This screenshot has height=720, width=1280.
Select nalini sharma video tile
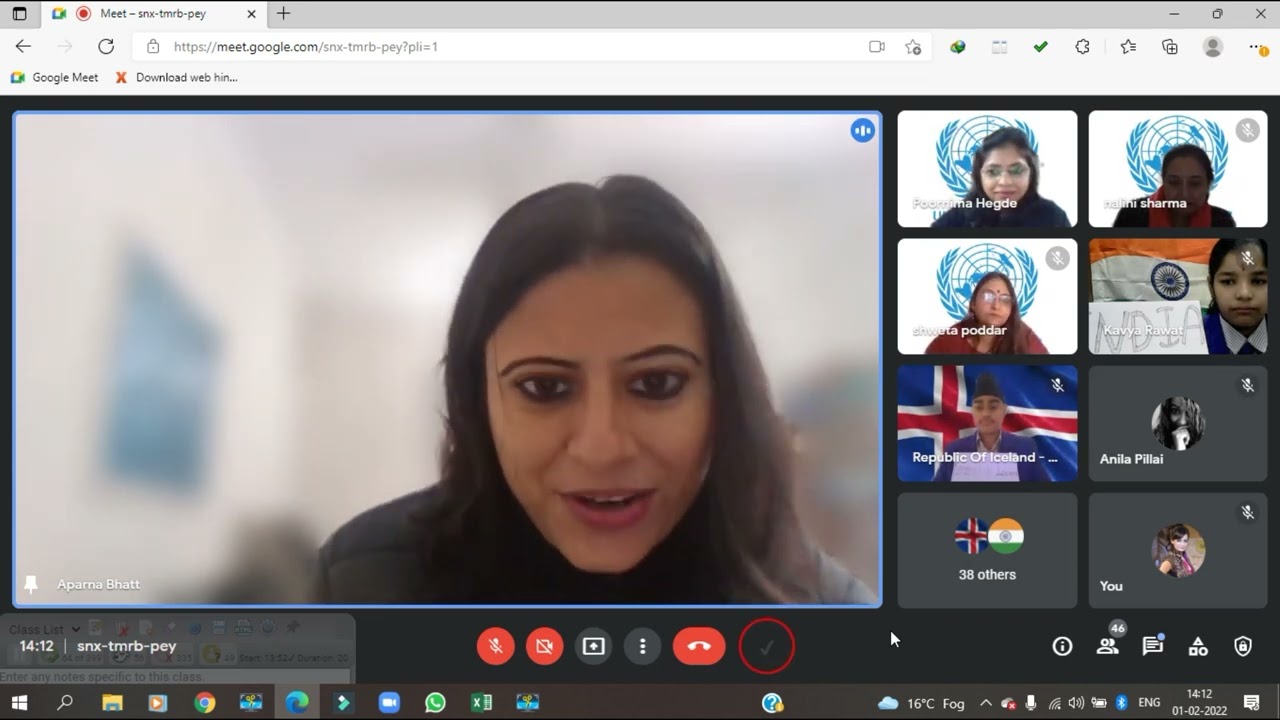tap(1178, 169)
